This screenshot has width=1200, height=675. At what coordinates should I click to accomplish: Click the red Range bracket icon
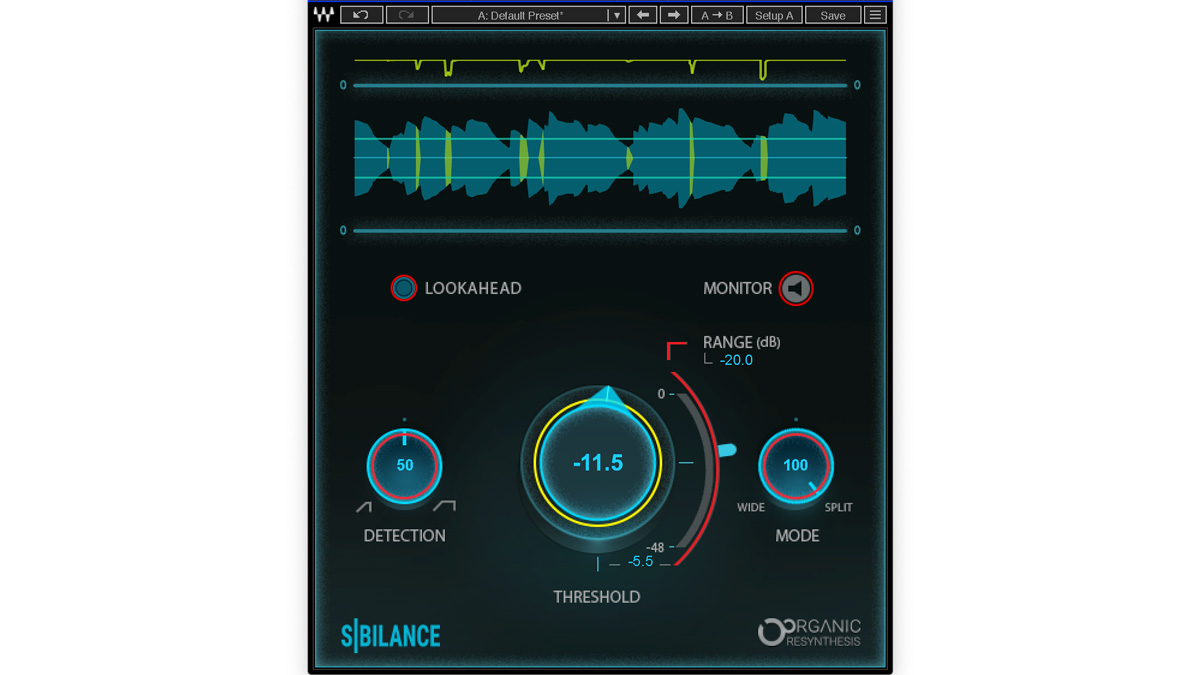click(x=677, y=350)
